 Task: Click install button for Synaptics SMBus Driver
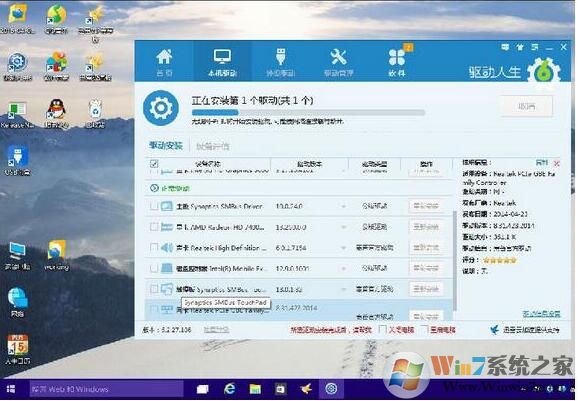426,206
